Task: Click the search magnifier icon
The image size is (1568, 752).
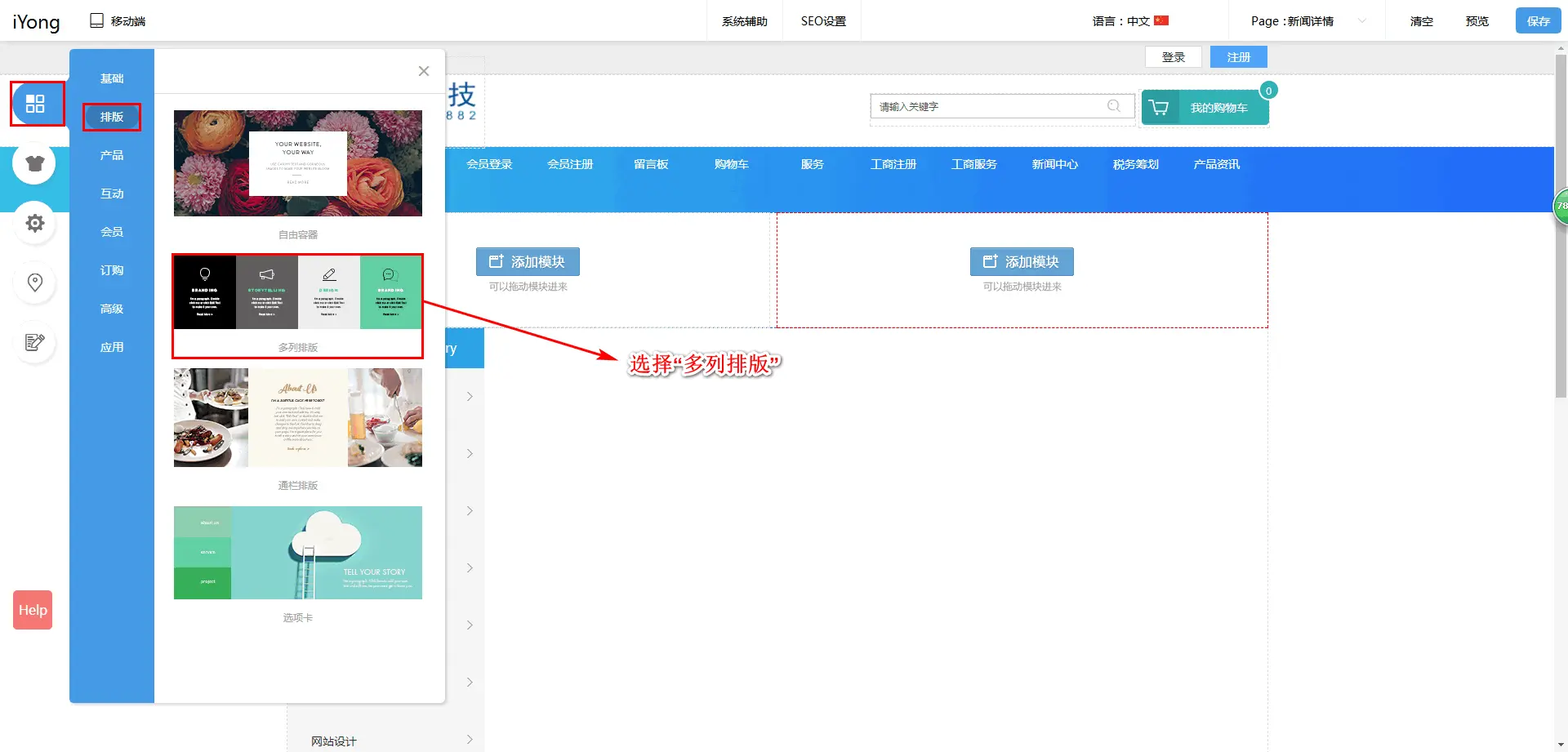Action: 1113,106
